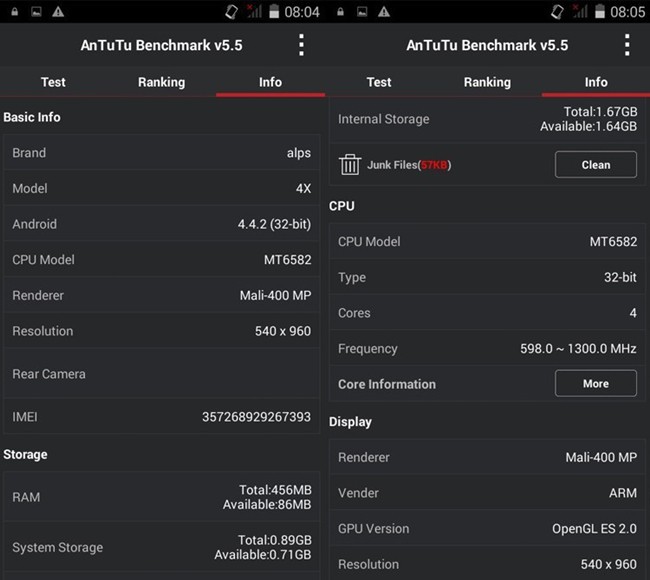Tap the IMEI number row
The width and height of the screenshot is (650, 580).
tap(161, 416)
